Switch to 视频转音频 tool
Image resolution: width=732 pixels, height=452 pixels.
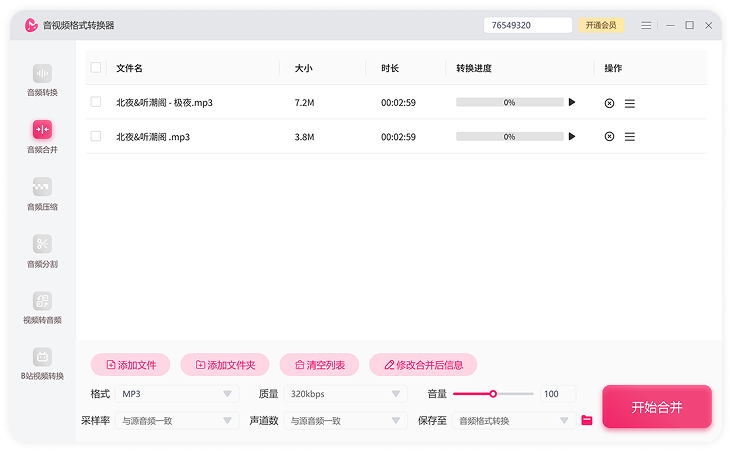(42, 302)
